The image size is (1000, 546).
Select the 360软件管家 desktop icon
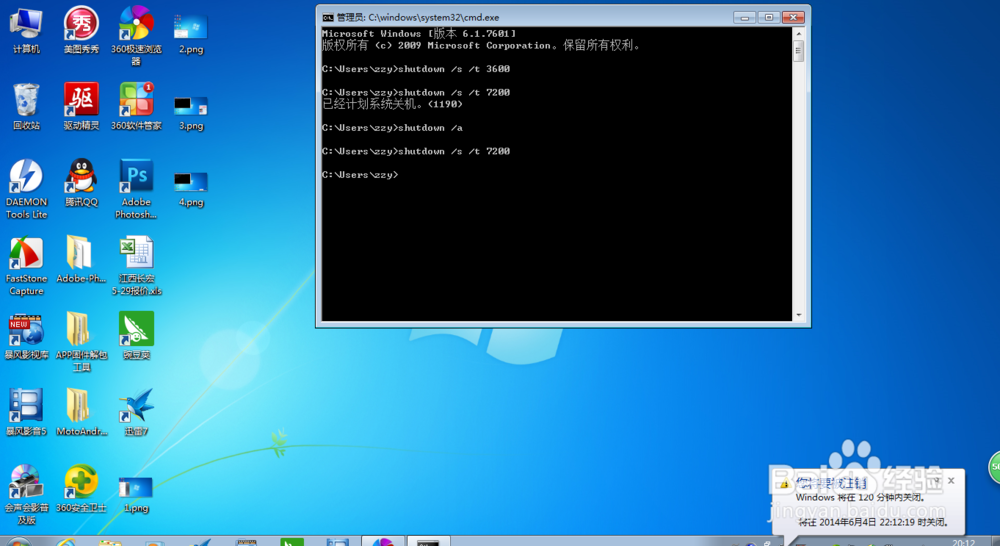point(136,107)
